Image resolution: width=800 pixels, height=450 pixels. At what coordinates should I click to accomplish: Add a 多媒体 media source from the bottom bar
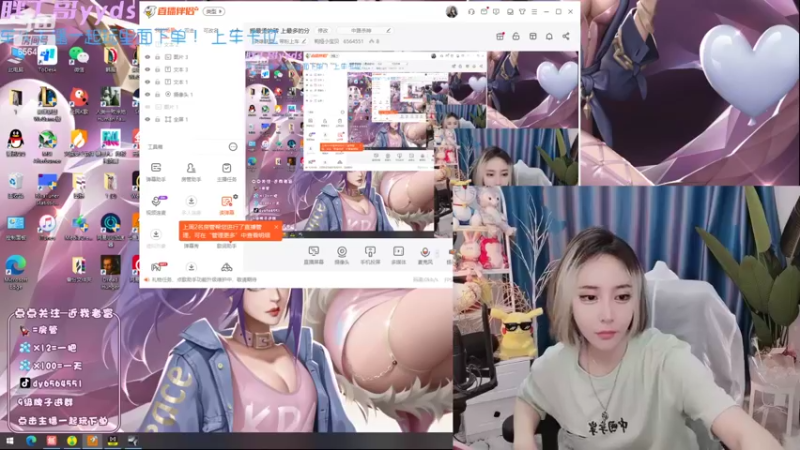[398, 254]
